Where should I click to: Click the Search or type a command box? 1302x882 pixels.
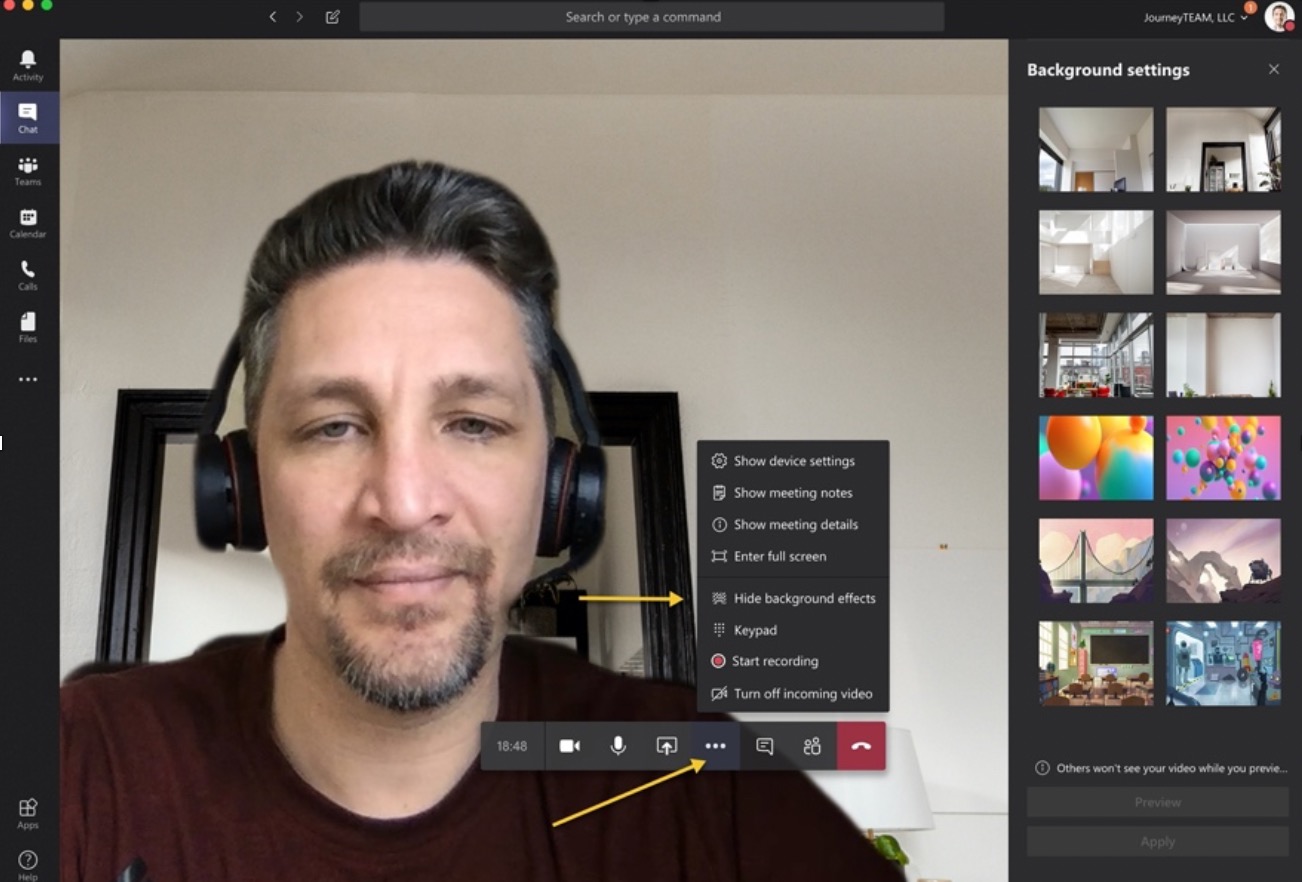click(652, 17)
